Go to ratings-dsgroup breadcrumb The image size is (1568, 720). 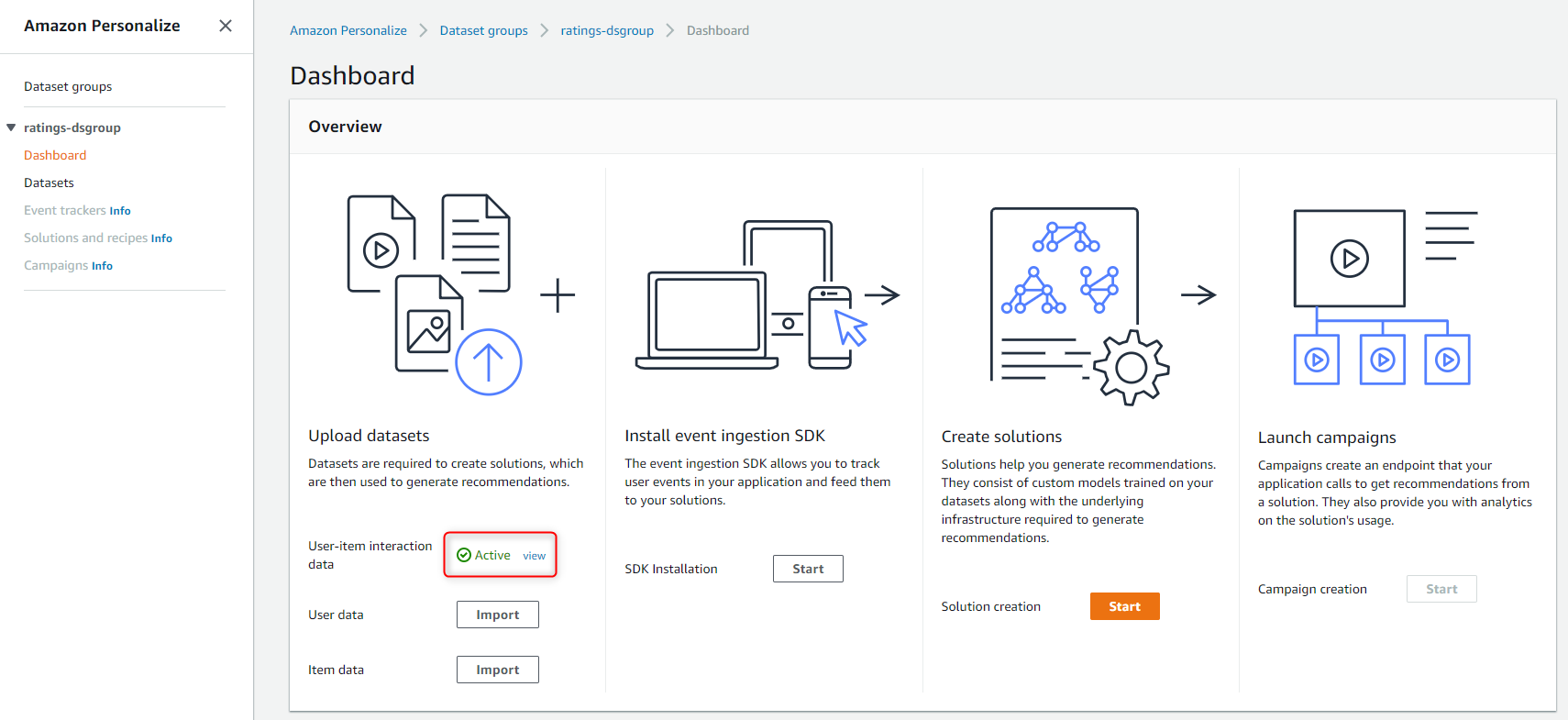coord(607,30)
